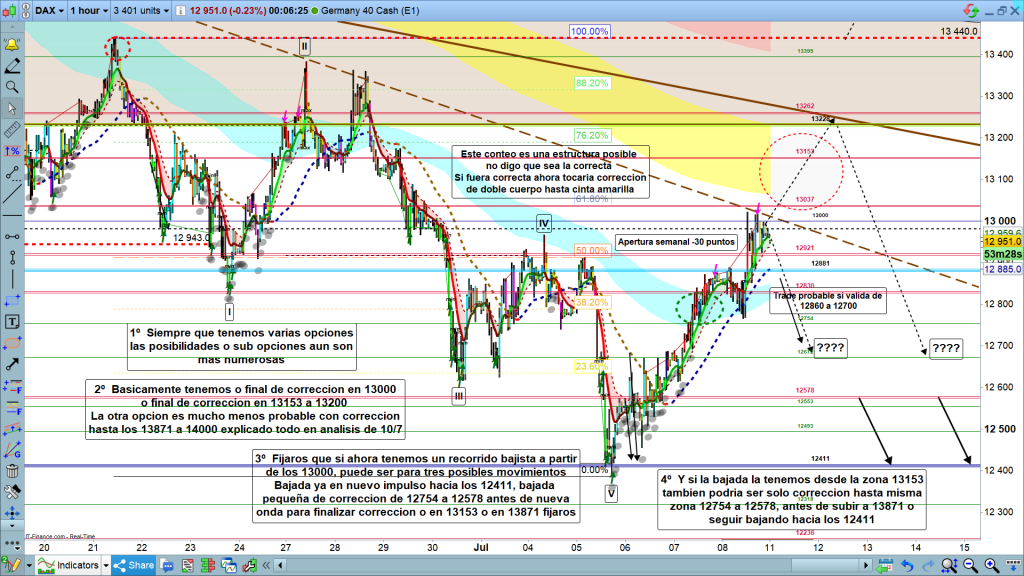Screen dimensions: 1024x576
Task: Select the pencil drawing tool
Action: pos(12,66)
